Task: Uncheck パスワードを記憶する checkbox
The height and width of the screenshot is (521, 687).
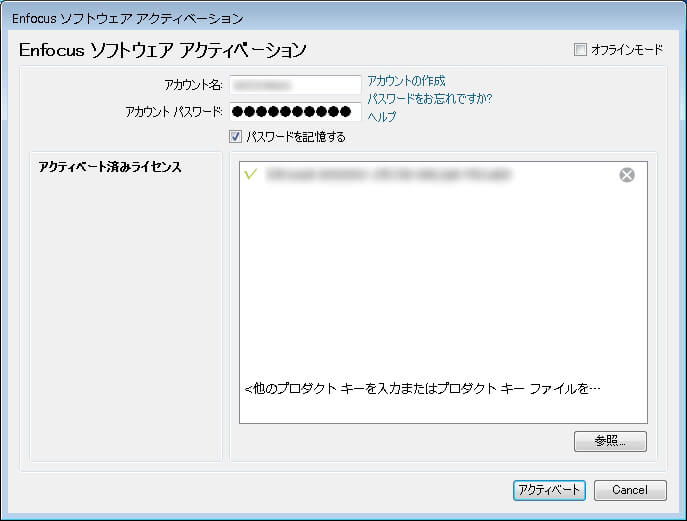Action: (x=235, y=137)
